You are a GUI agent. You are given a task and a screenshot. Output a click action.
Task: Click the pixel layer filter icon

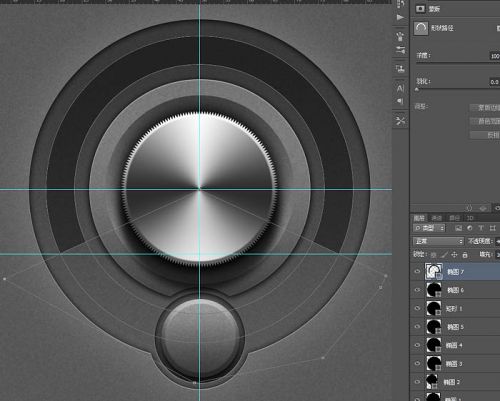[459, 228]
